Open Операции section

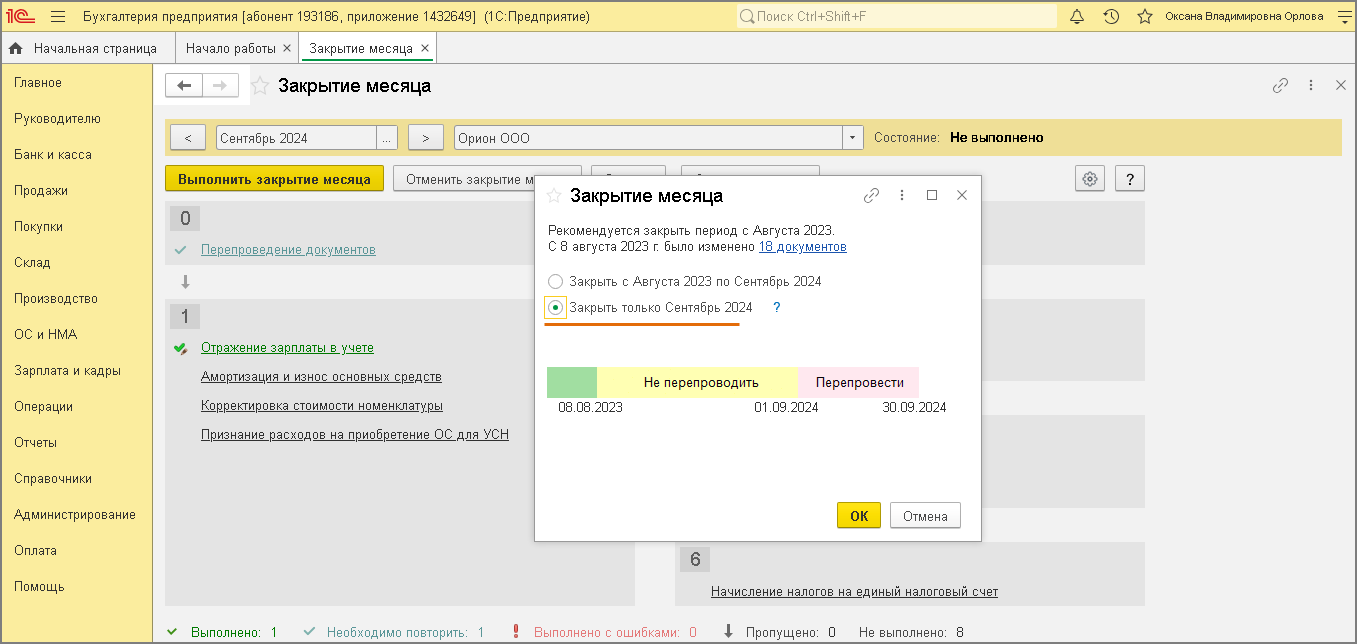click(43, 407)
